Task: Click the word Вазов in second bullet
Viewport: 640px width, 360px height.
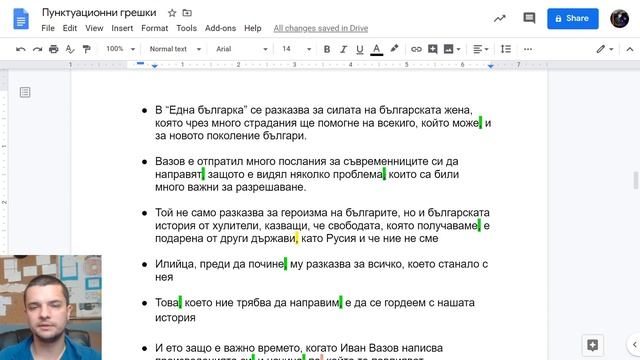Action: tap(170, 161)
